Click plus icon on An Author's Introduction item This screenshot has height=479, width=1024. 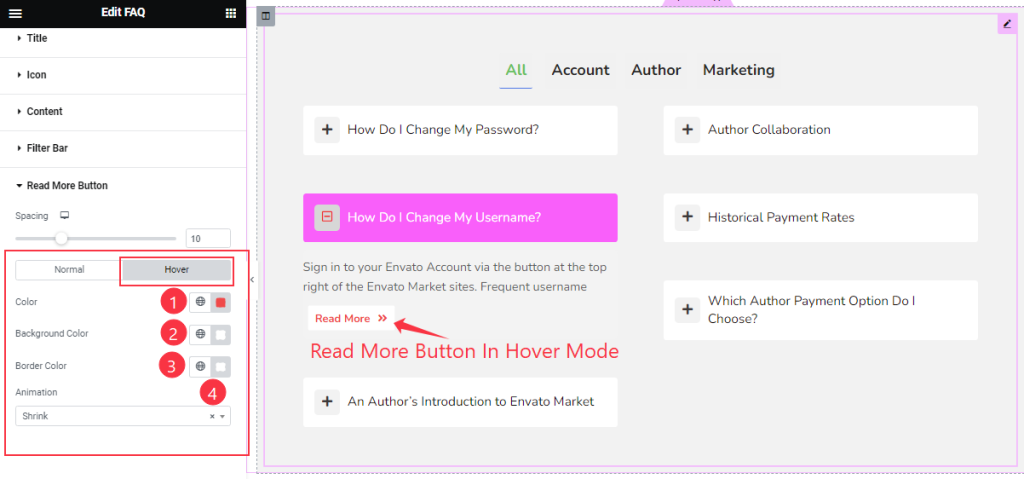[x=327, y=402]
